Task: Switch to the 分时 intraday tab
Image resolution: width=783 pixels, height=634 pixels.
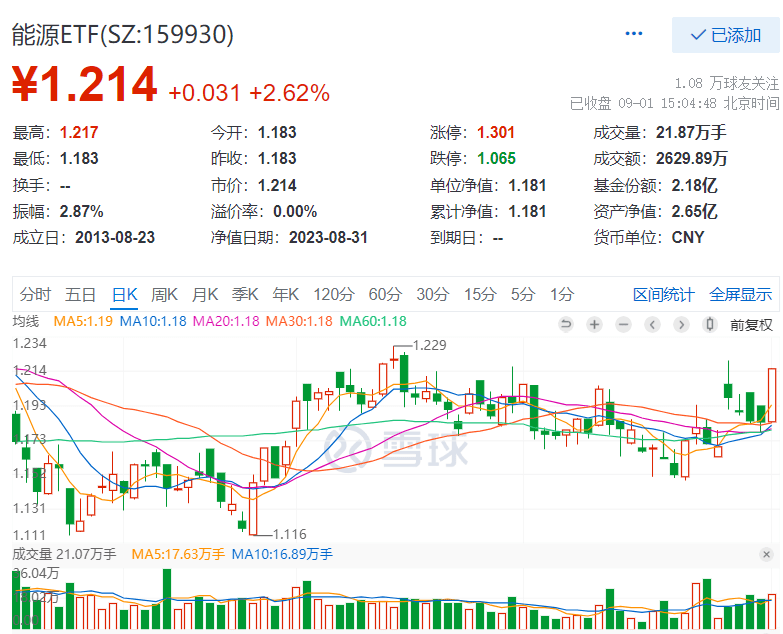Action: 35,294
